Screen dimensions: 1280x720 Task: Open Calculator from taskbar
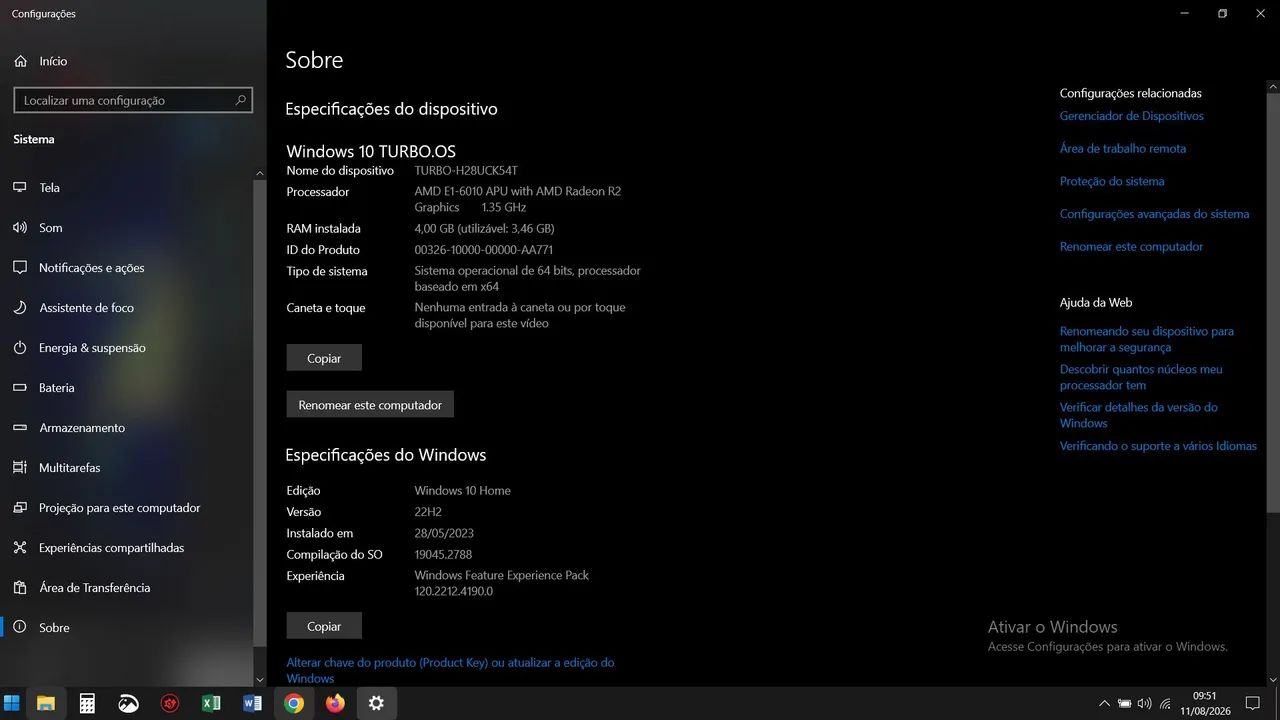(87, 703)
